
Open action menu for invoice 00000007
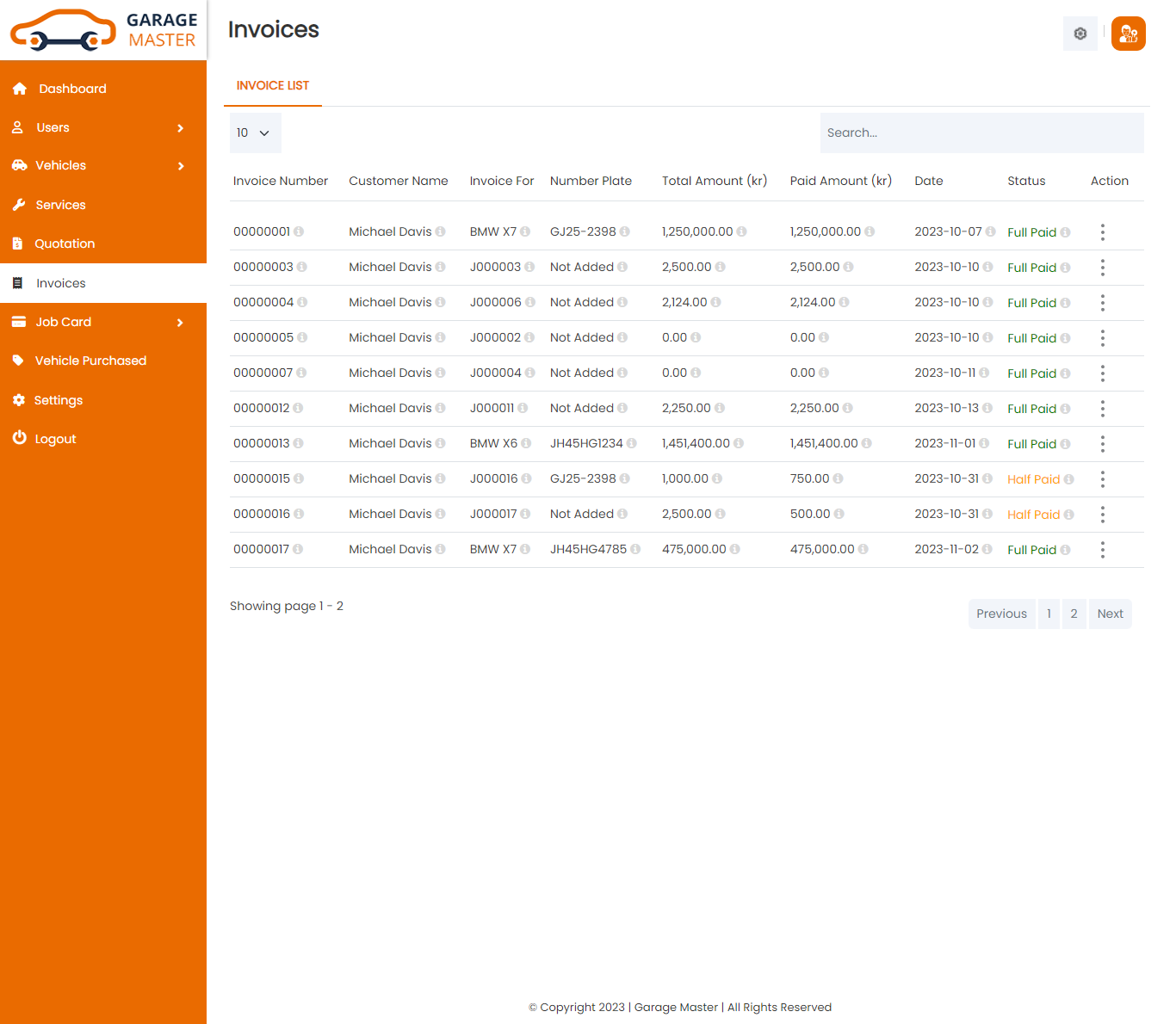point(1102,373)
